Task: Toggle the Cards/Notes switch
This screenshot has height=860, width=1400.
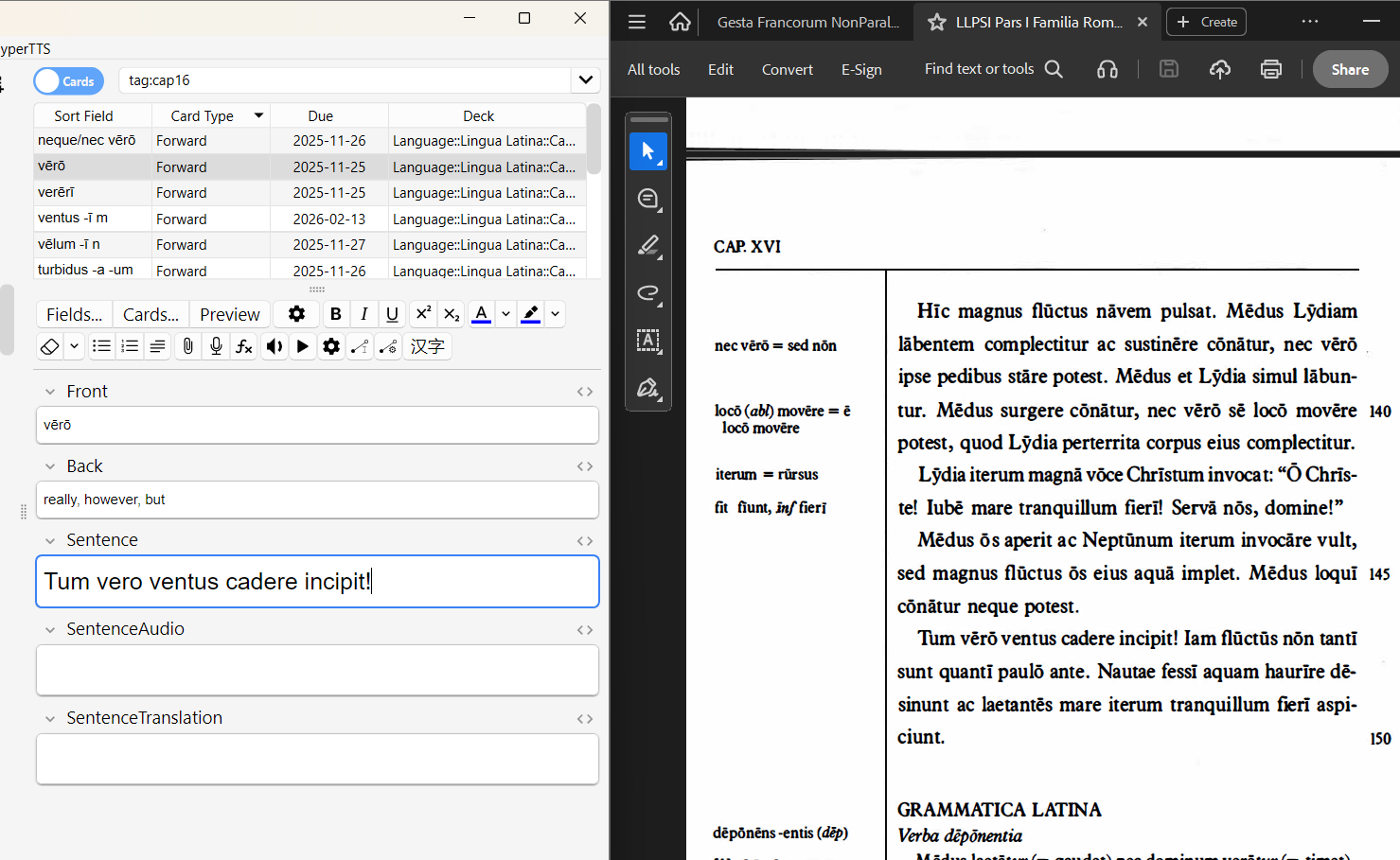Action: click(68, 81)
